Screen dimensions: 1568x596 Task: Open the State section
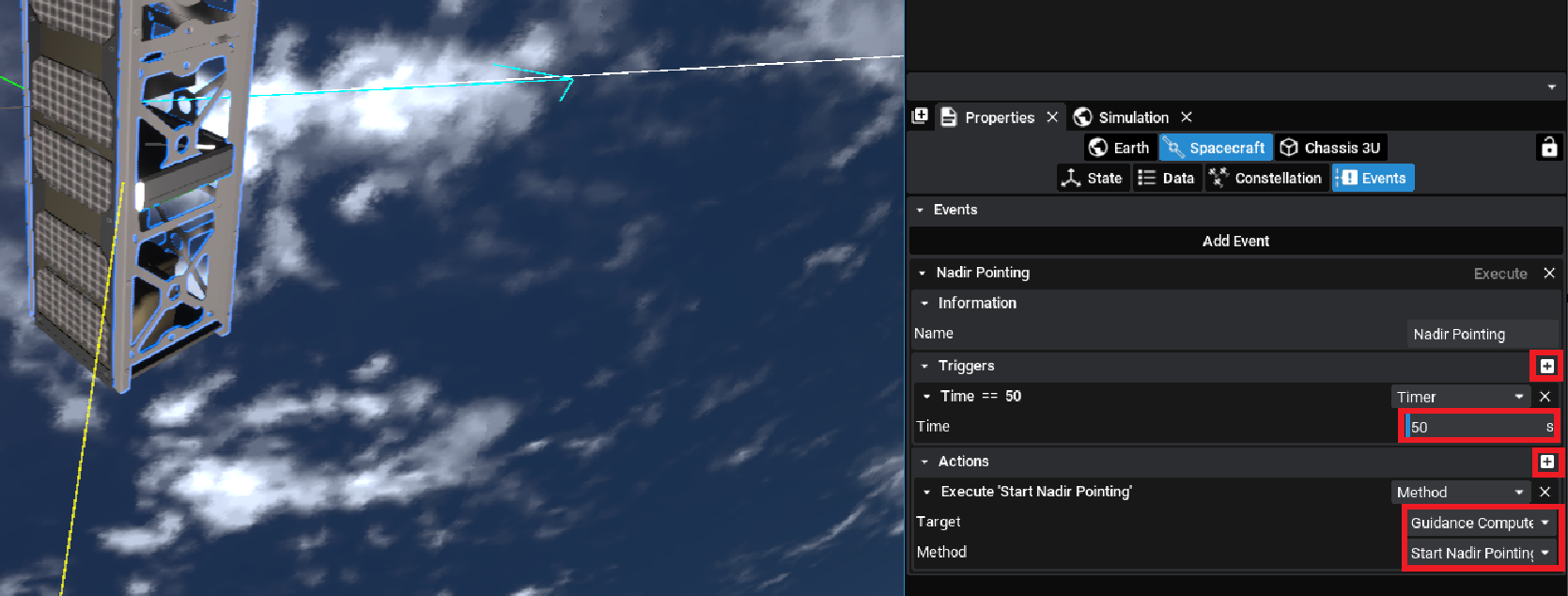pos(1093,178)
